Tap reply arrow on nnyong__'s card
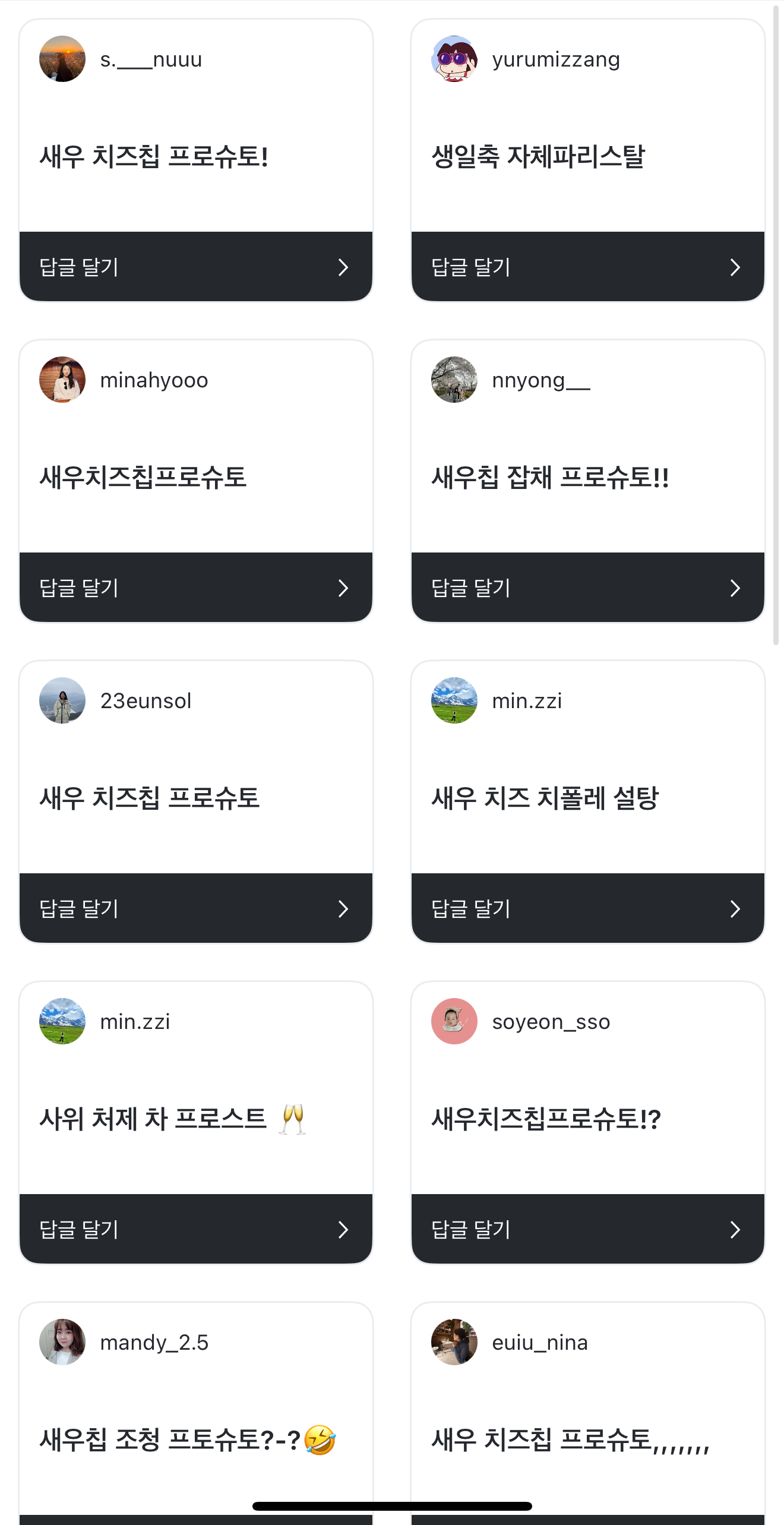This screenshot has height=1525, width=784. pos(735,588)
